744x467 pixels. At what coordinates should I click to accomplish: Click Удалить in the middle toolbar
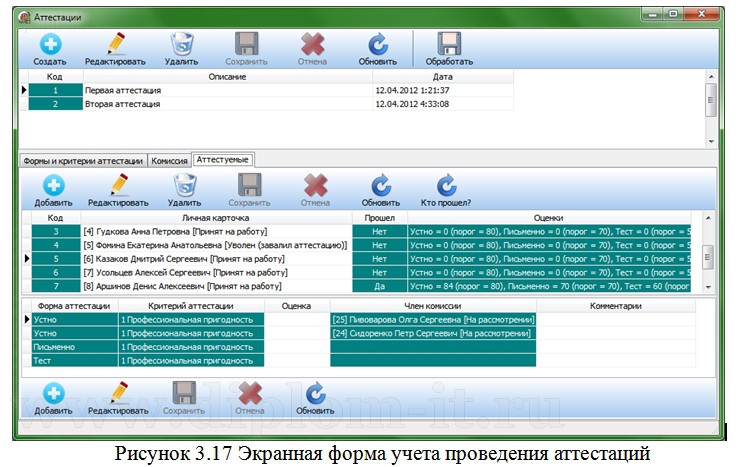[x=184, y=186]
